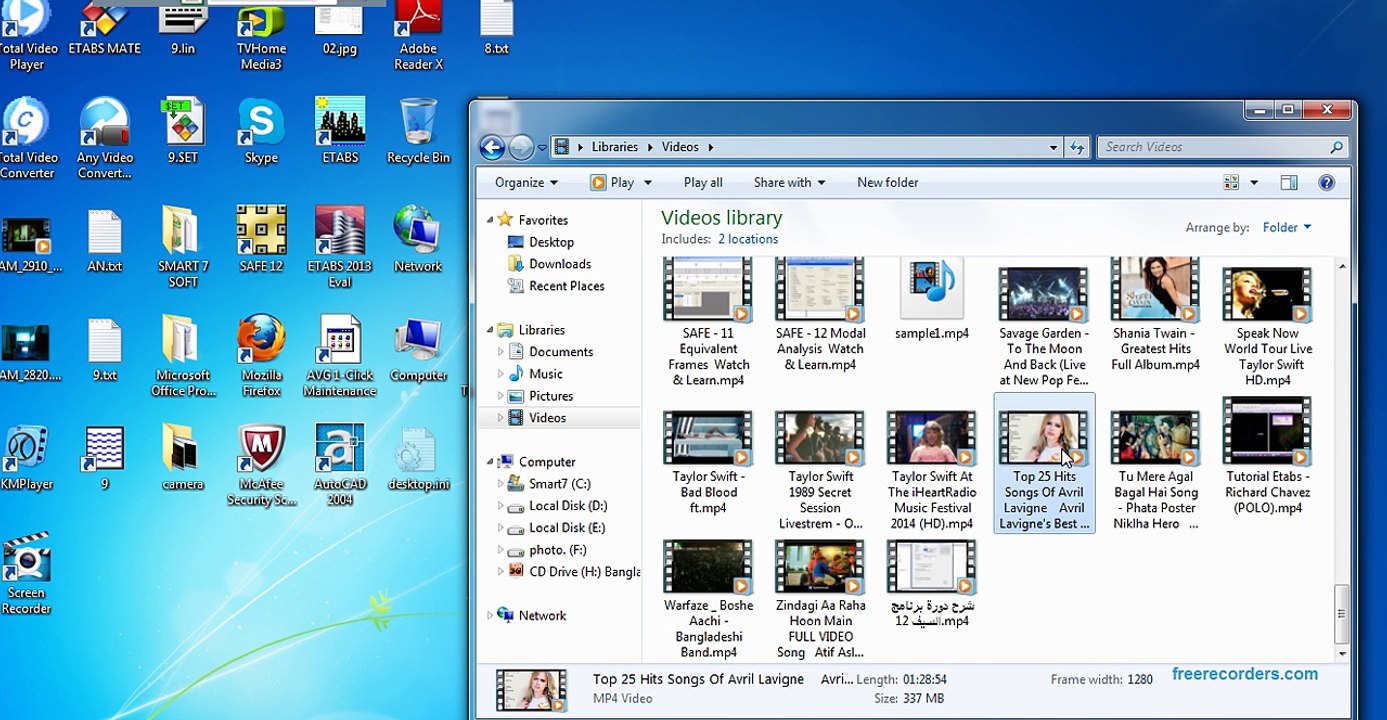Open the Screen Recorder desktop shortcut
The width and height of the screenshot is (1387, 720).
[x=27, y=574]
